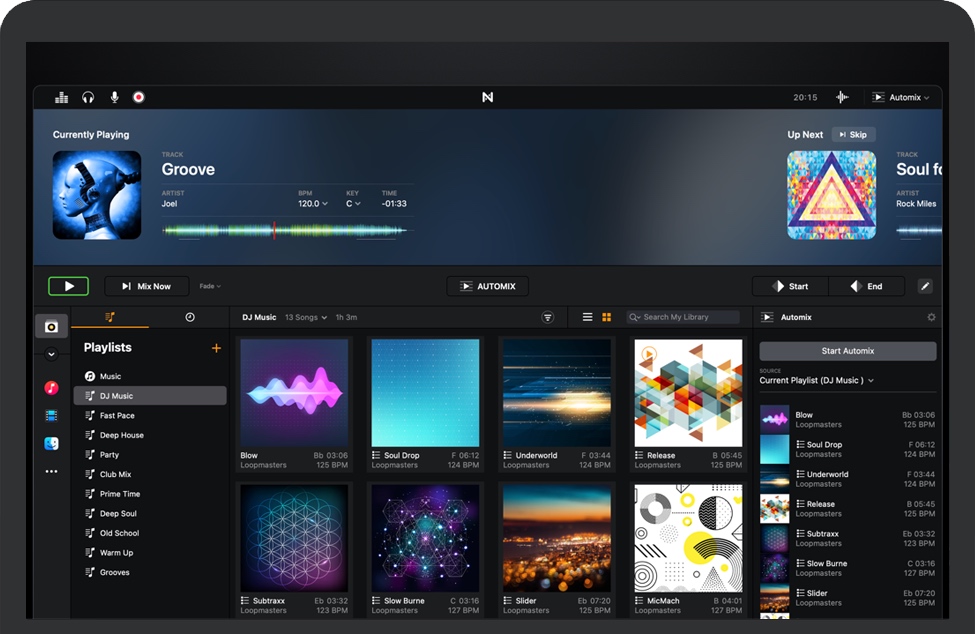Open the Warm Up playlist
The height and width of the screenshot is (634, 975).
149,553
